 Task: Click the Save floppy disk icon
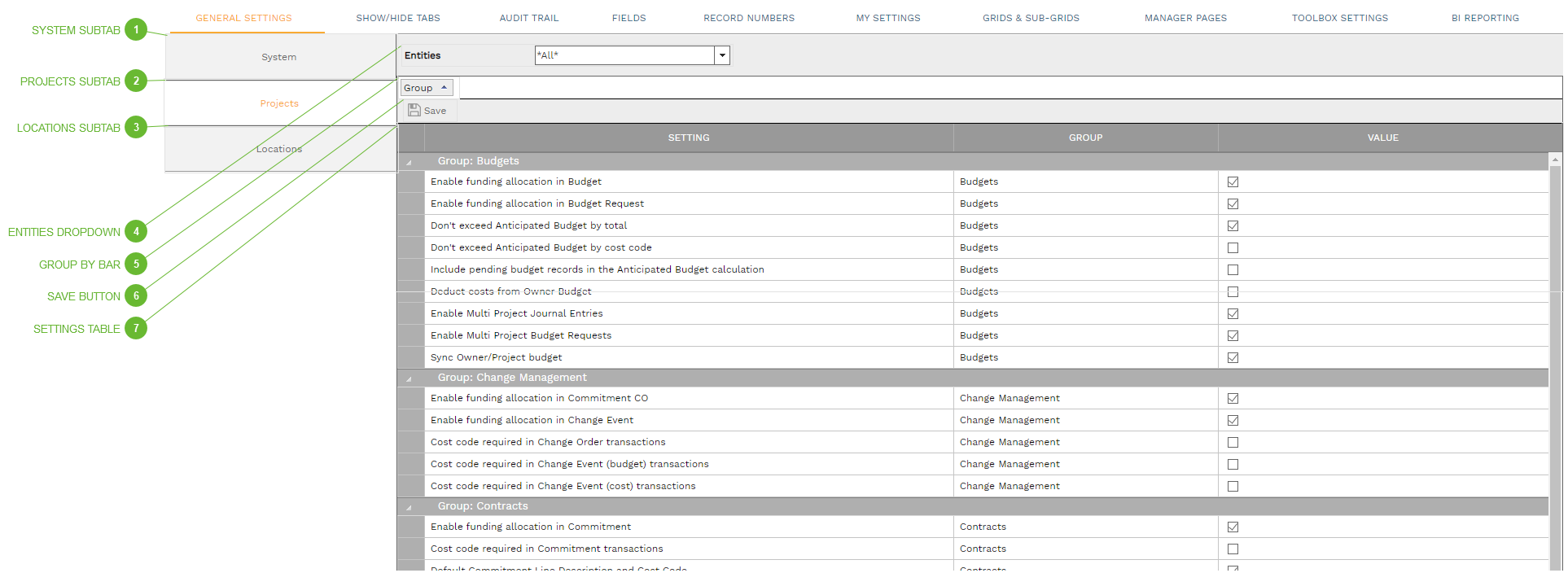[x=414, y=110]
